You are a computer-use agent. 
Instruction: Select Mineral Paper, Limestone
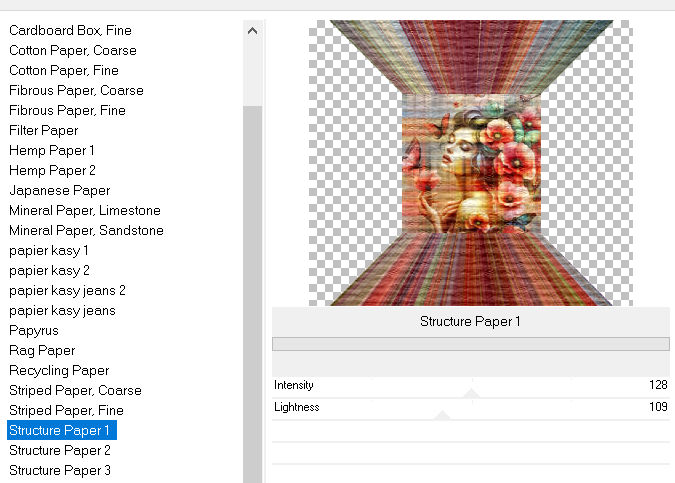pyautogui.click(x=85, y=211)
